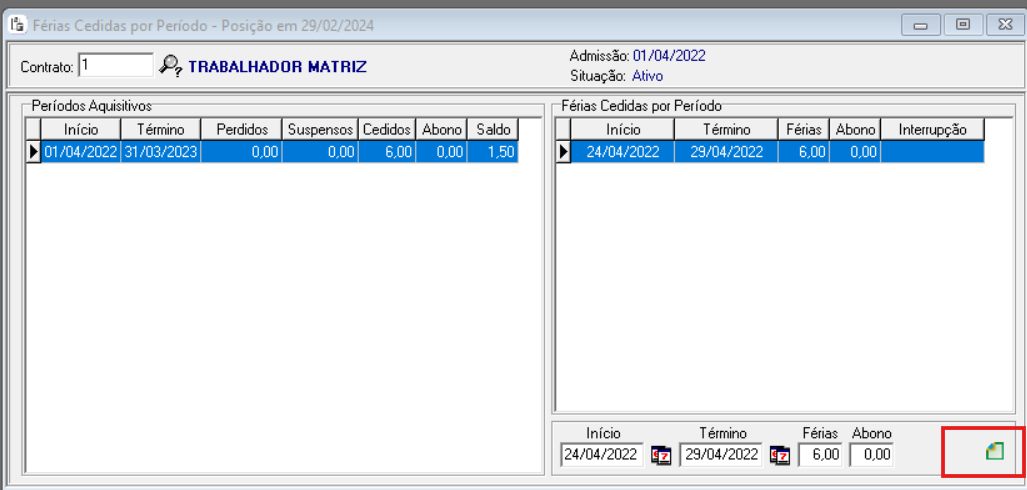Select row marker in Férias Cedidas grid
Screen dimensions: 1027x490
click(563, 152)
